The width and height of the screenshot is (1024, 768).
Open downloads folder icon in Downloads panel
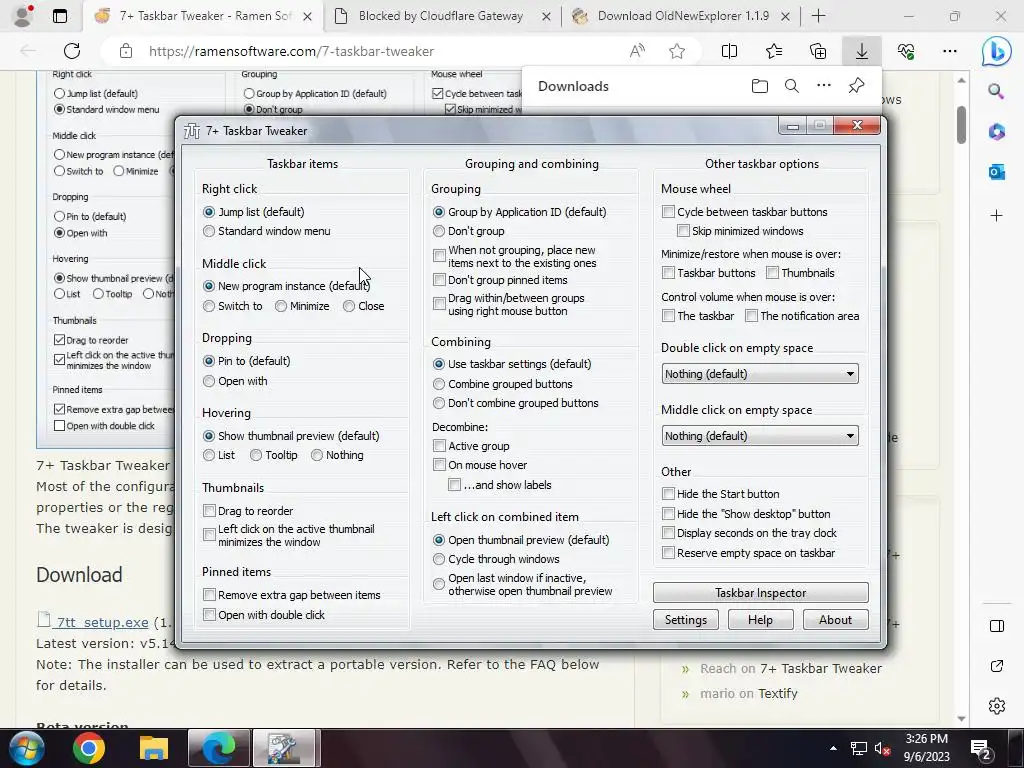760,86
